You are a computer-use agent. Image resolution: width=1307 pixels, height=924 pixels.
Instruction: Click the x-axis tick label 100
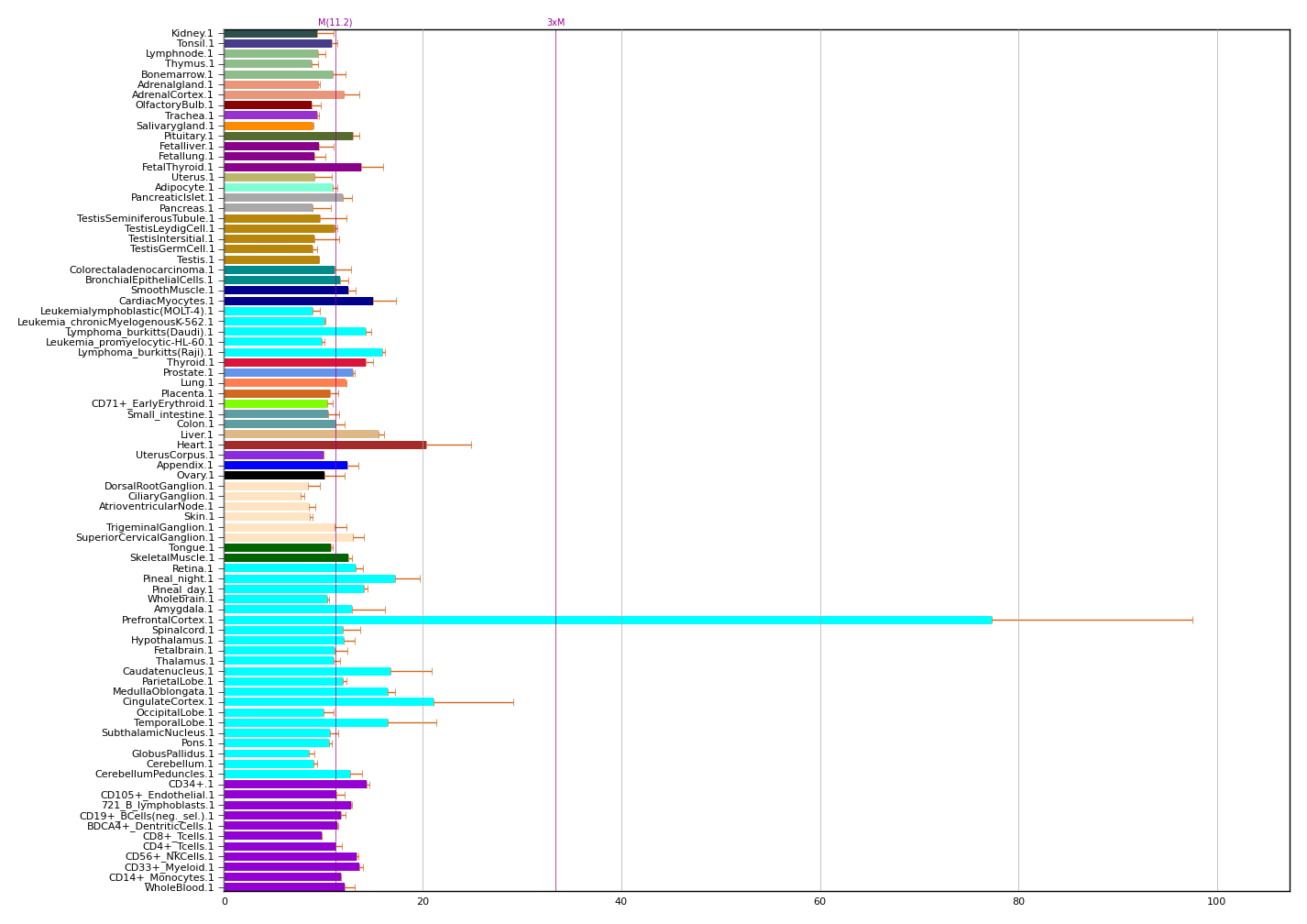[x=1216, y=901]
